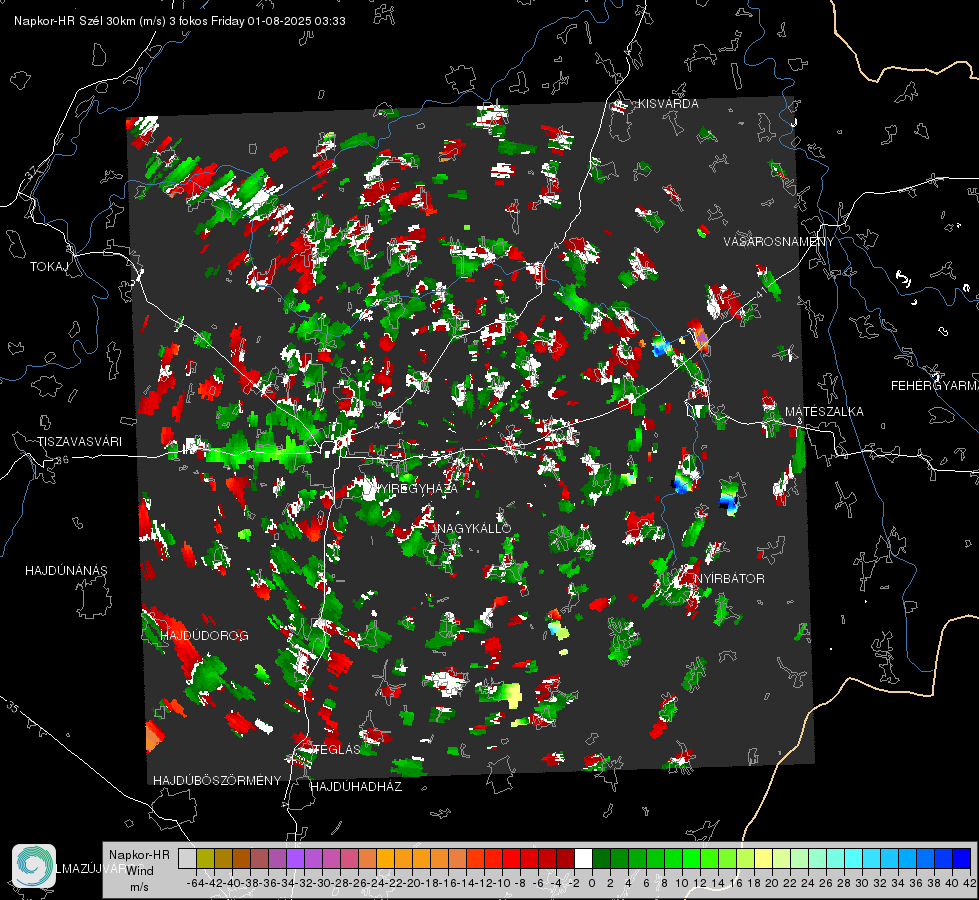Viewport: 979px width, 900px height.
Task: Click the NYÍRBÁTOR city label
Action: (729, 579)
